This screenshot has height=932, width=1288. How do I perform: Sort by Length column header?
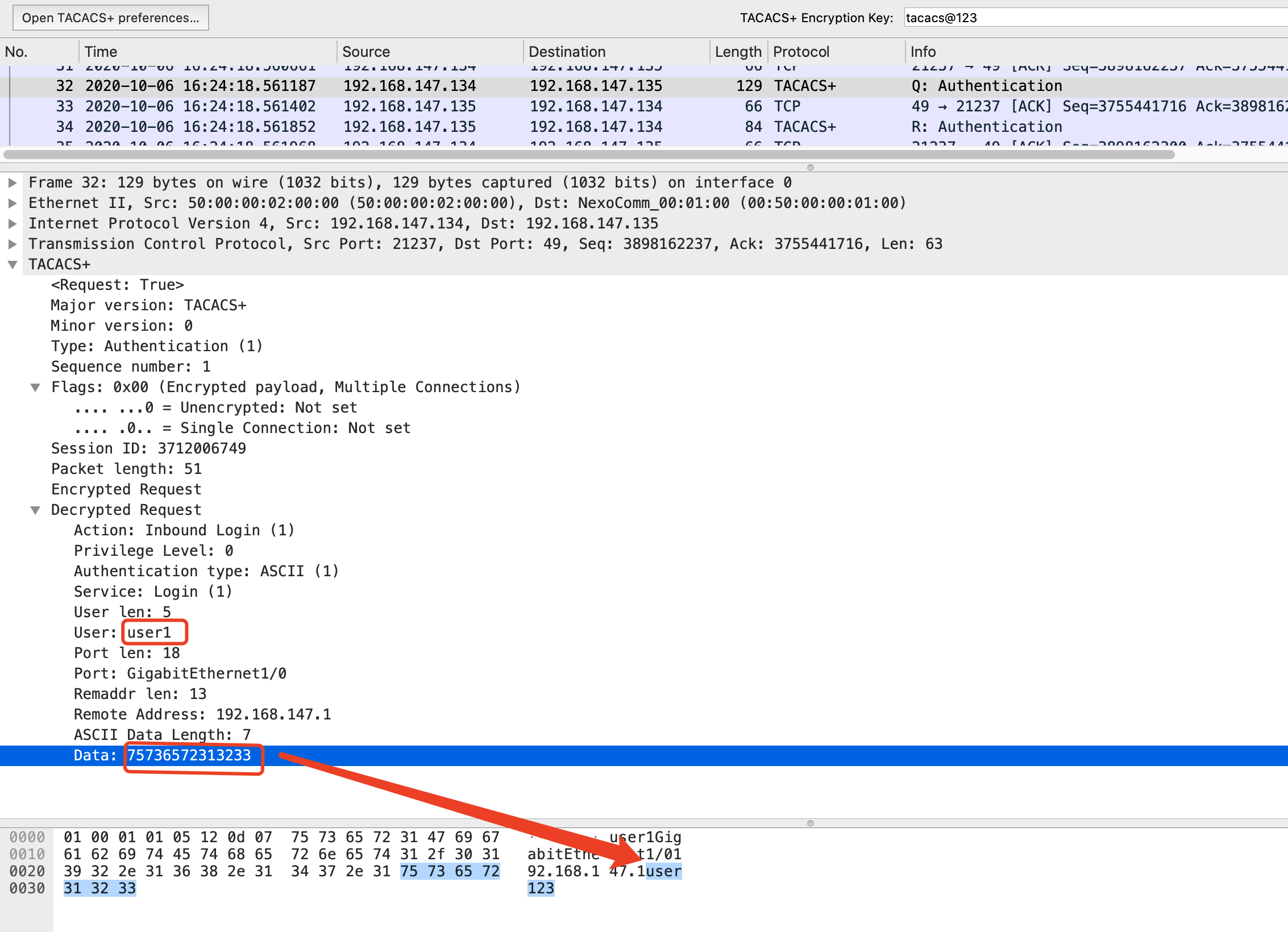738,52
